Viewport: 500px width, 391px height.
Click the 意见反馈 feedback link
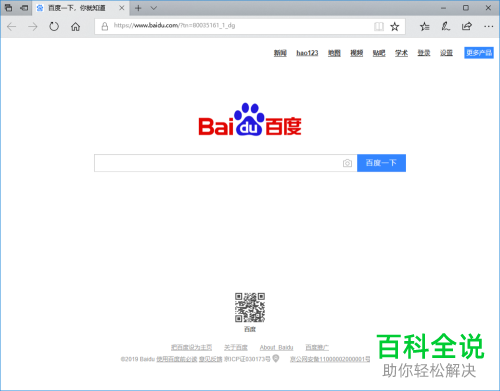(x=211, y=359)
